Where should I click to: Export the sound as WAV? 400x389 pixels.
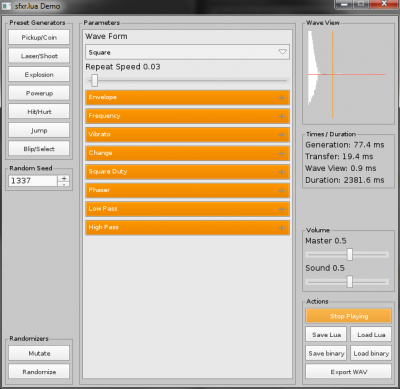(x=349, y=372)
